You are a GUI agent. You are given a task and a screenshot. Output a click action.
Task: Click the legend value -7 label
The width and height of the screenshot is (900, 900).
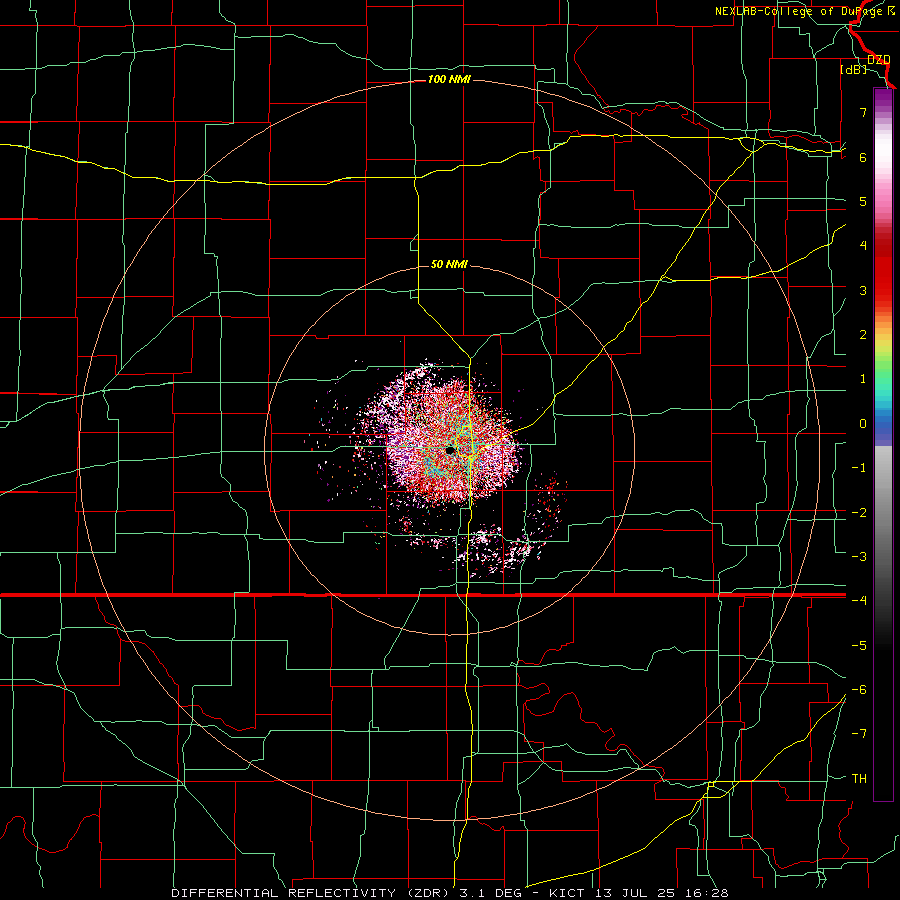pos(859,734)
